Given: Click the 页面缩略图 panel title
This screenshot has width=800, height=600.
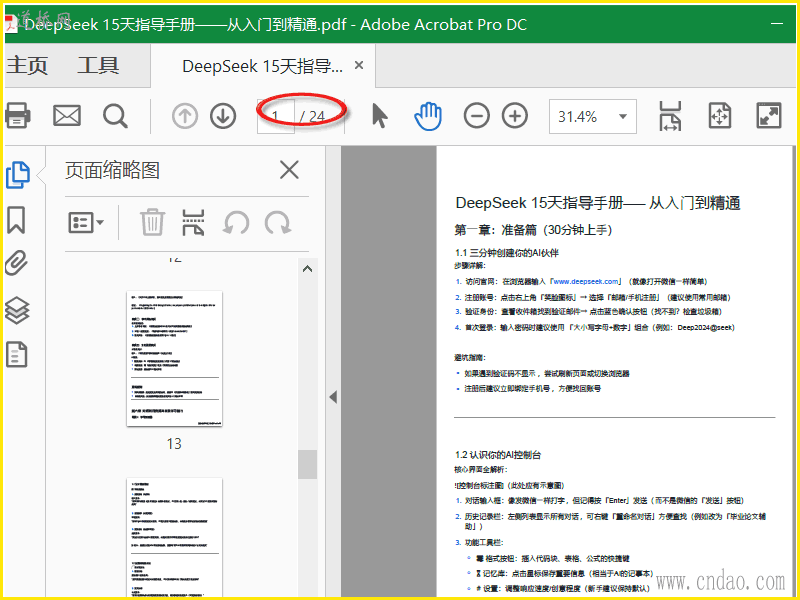Looking at the screenshot, I should point(112,170).
